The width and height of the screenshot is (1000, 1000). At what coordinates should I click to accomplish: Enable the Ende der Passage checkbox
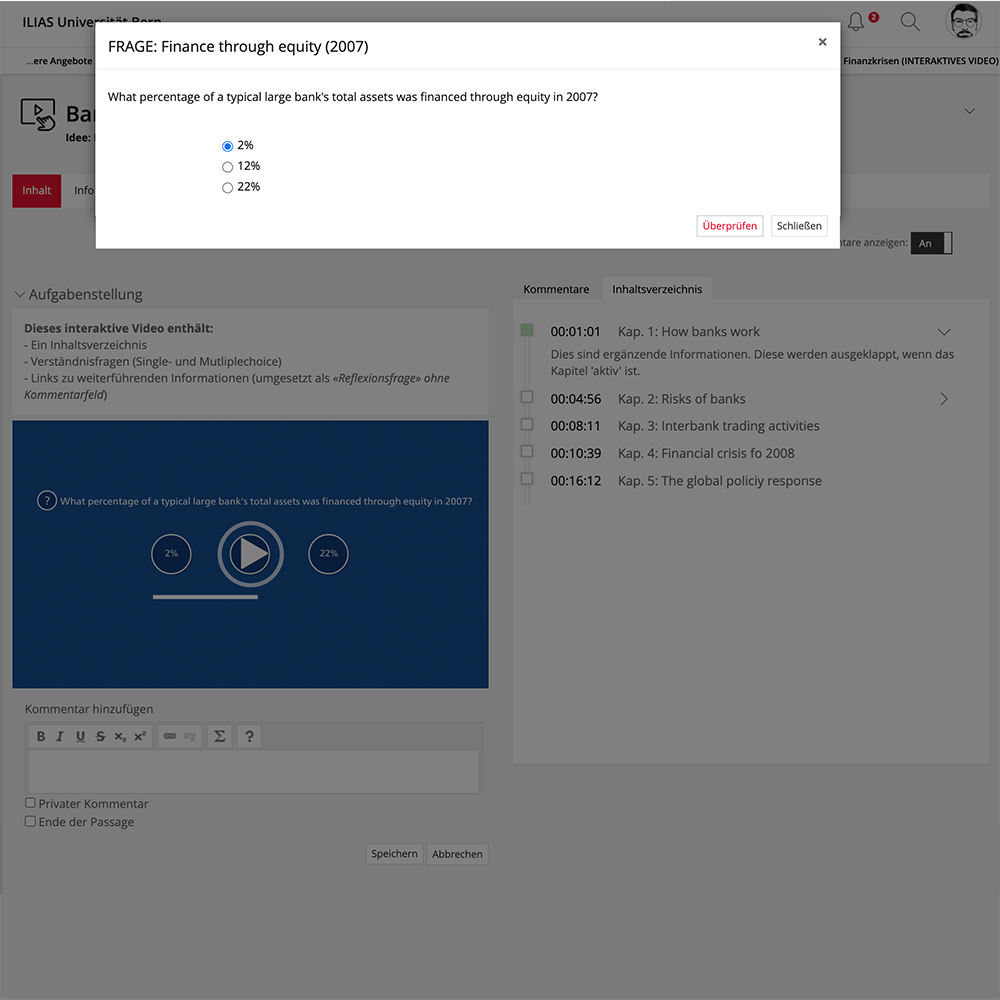[x=30, y=821]
